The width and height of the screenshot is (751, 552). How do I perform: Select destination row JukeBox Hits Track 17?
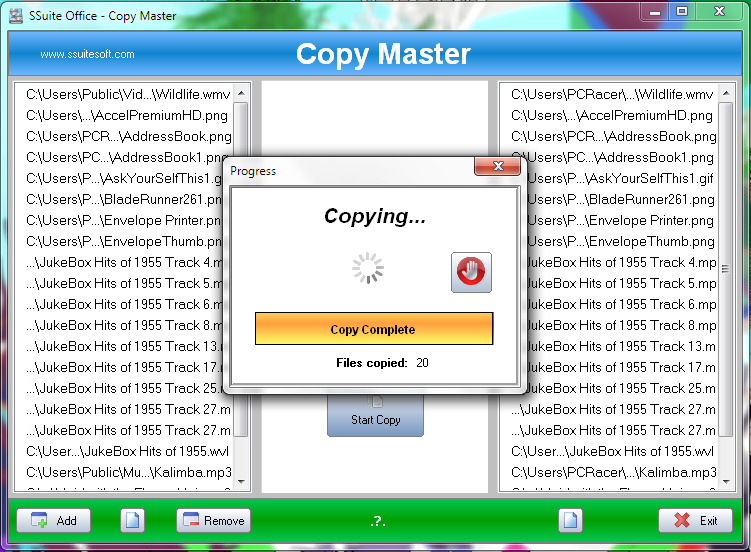pyautogui.click(x=622, y=368)
